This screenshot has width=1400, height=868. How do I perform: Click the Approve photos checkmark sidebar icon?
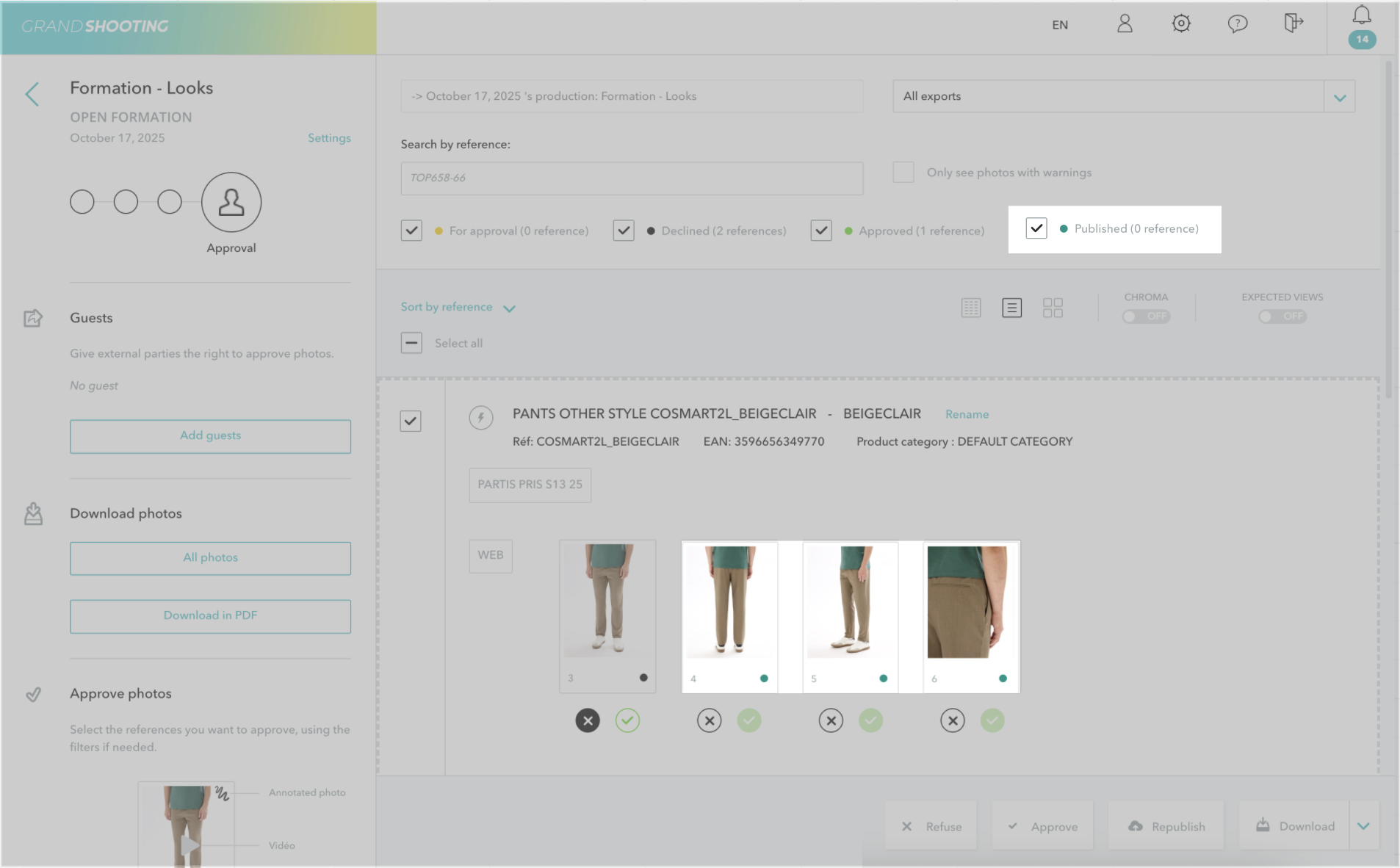tap(33, 694)
